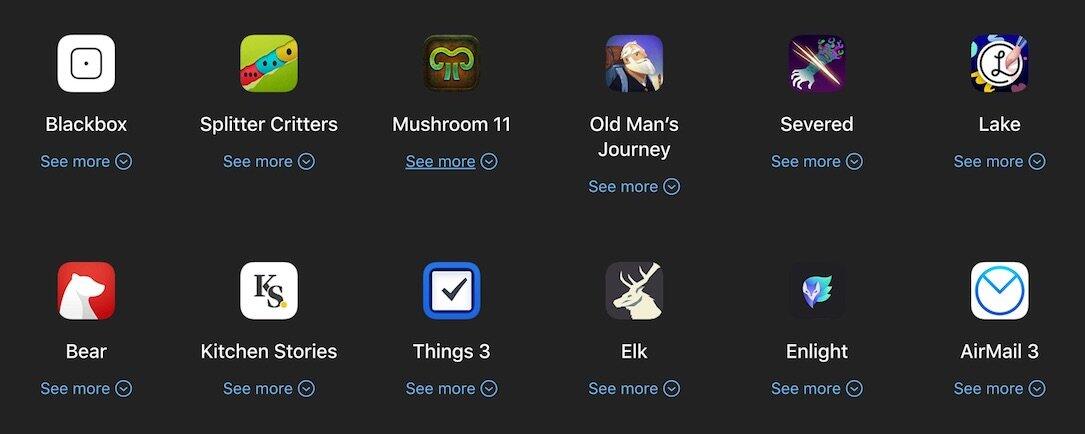Click the Things 3 checkbox icon
The width and height of the screenshot is (1085, 434).
(x=451, y=291)
